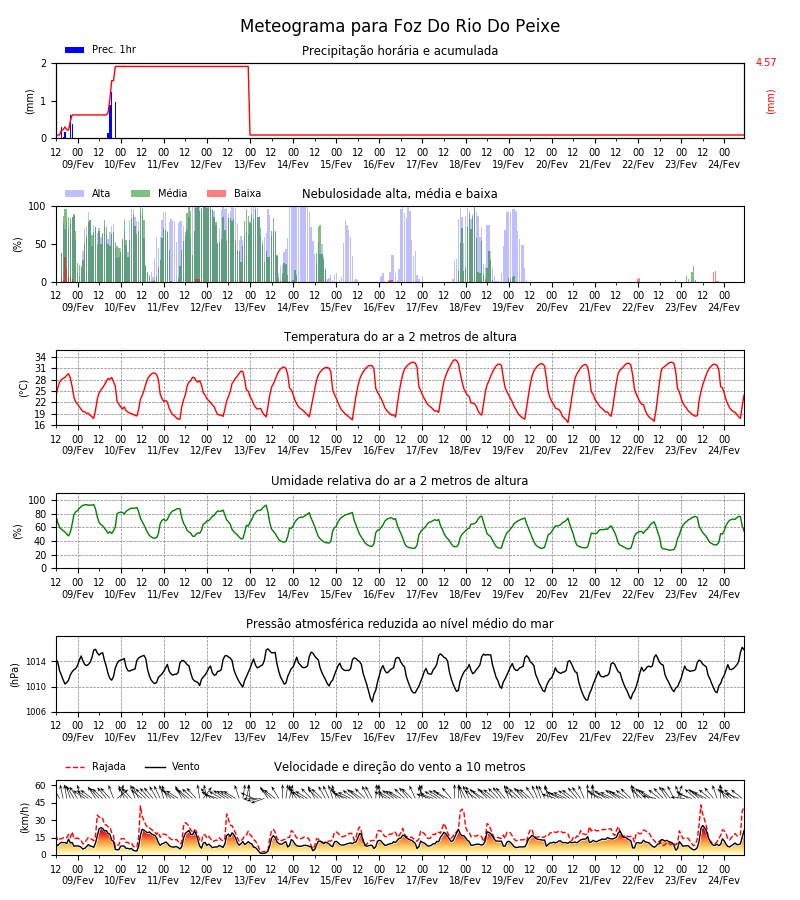The width and height of the screenshot is (800, 900).
Task: Click the red 4.57 accumulated precipitation value
Action: point(766,62)
